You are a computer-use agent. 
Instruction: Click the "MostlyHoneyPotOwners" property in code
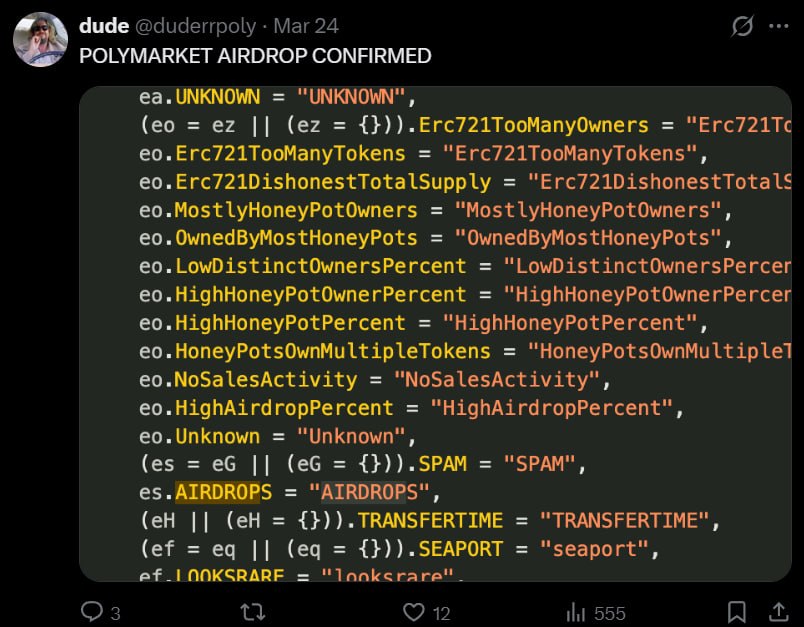click(296, 210)
